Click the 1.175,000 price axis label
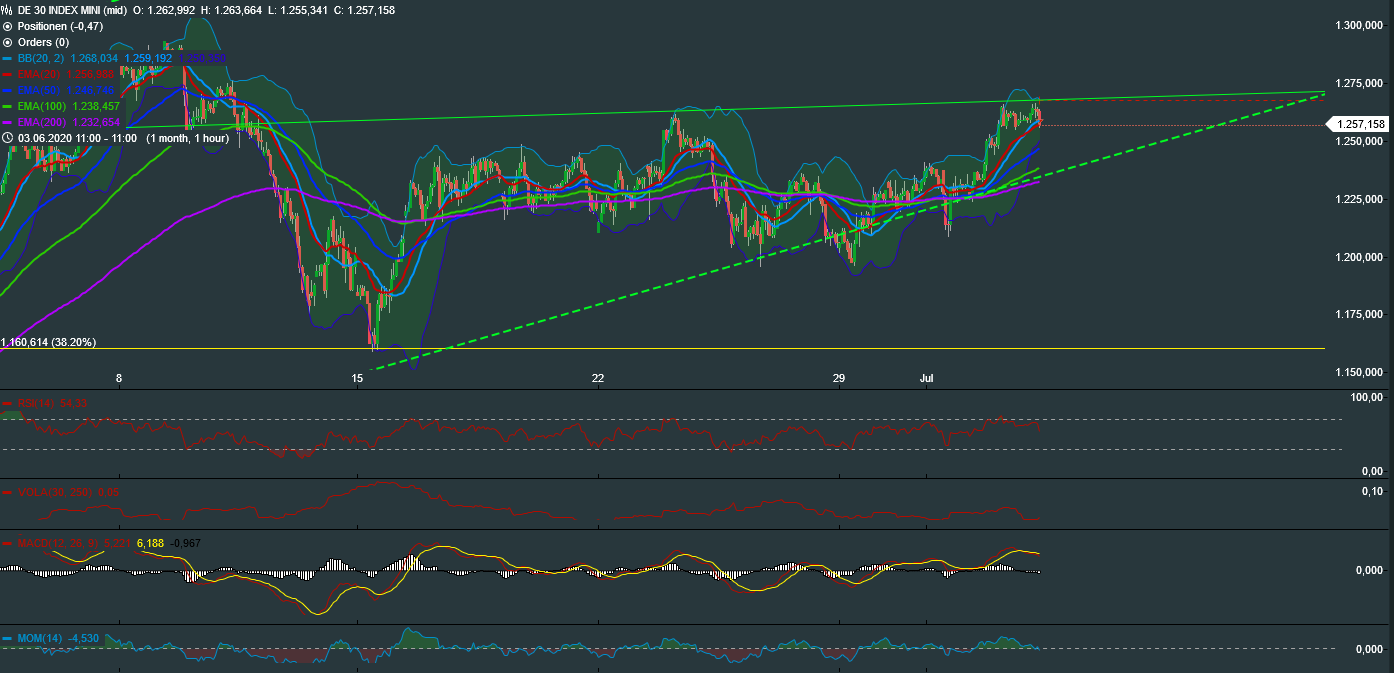 [x=1358, y=315]
